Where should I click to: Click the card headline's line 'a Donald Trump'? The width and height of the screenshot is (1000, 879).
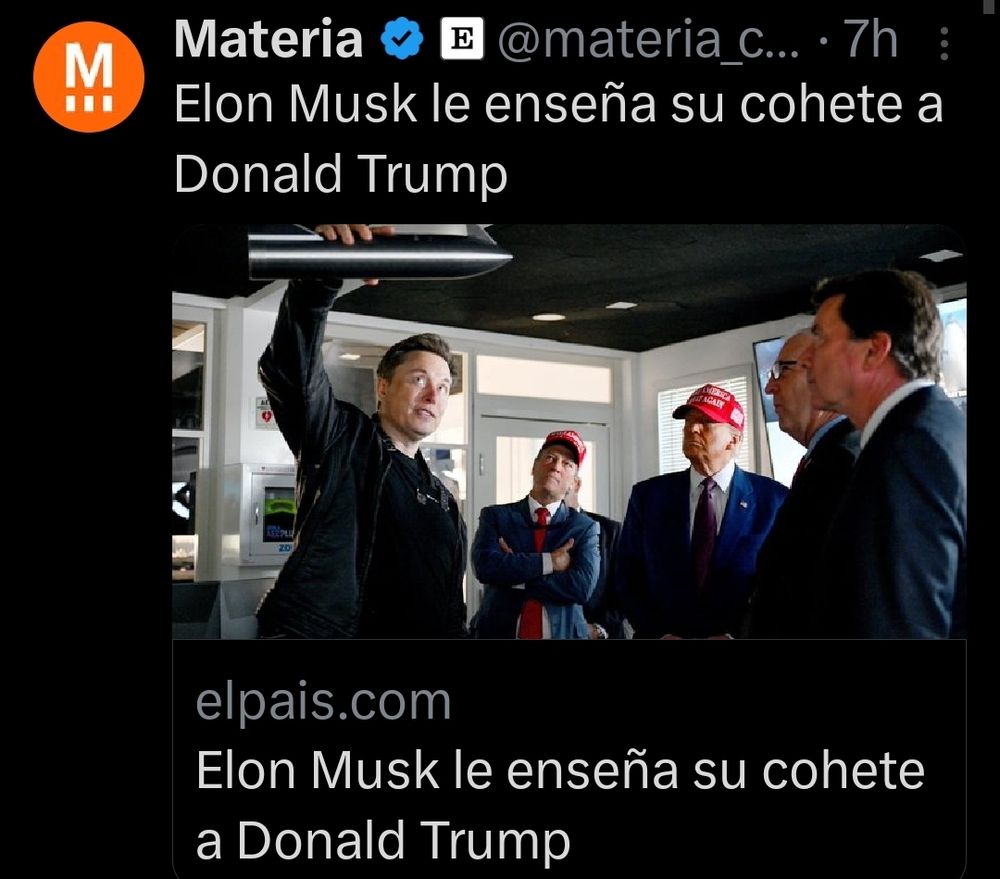click(x=383, y=840)
